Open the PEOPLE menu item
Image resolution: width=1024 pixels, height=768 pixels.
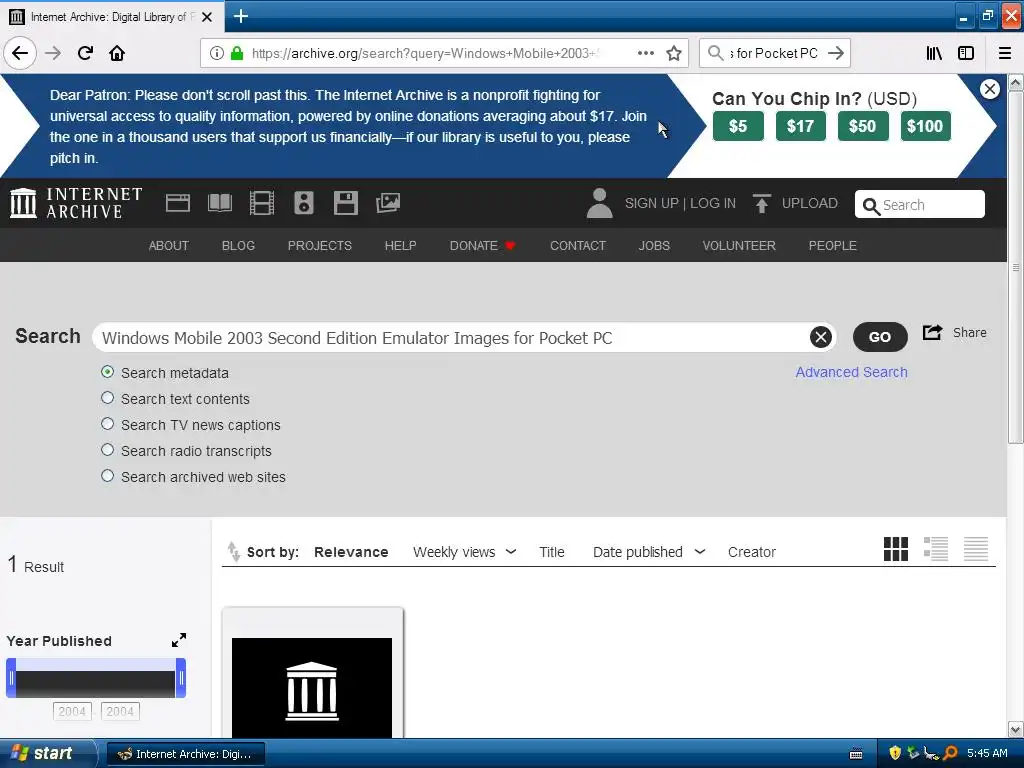click(833, 246)
